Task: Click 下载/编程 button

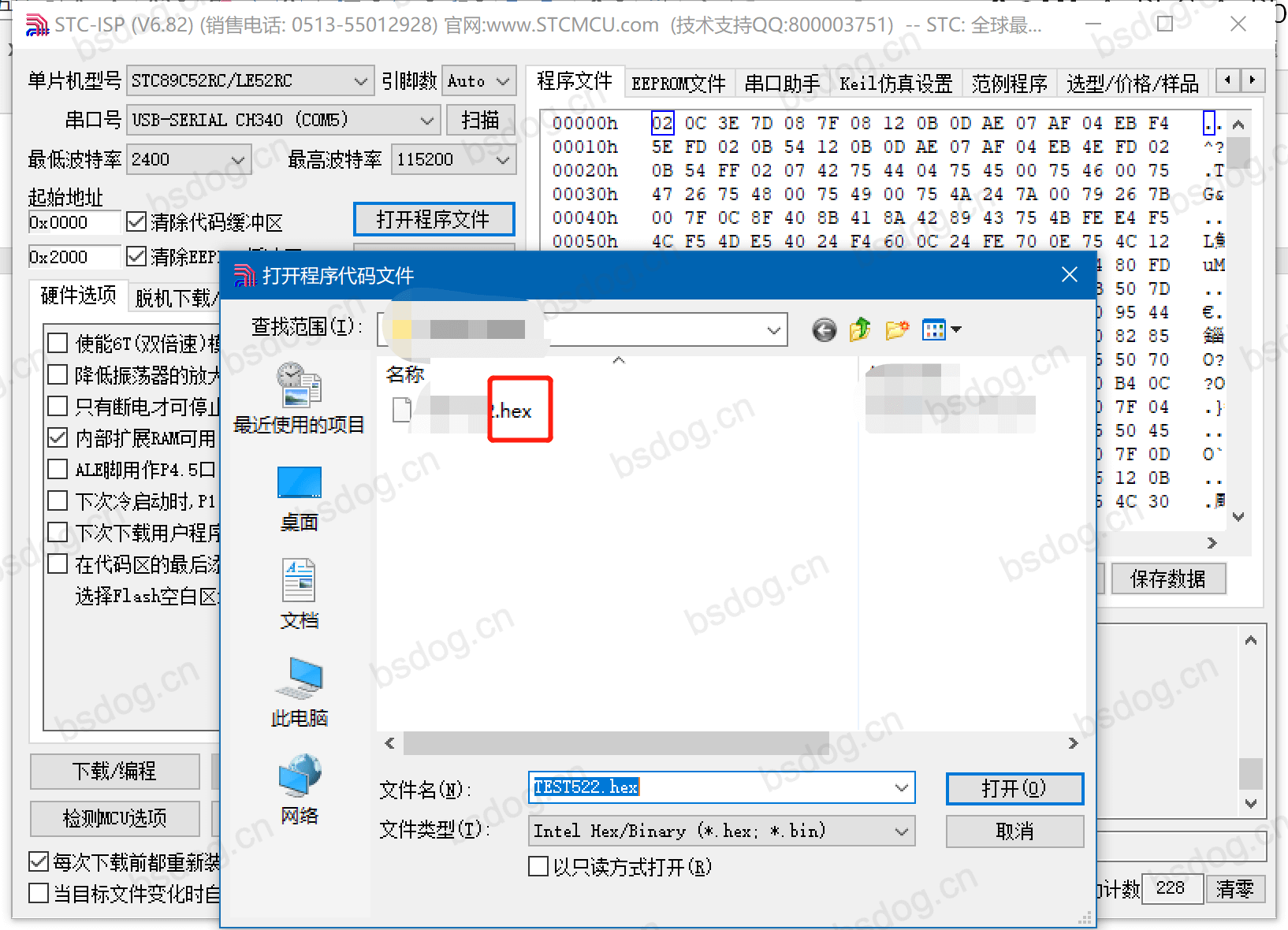Action: 114,771
